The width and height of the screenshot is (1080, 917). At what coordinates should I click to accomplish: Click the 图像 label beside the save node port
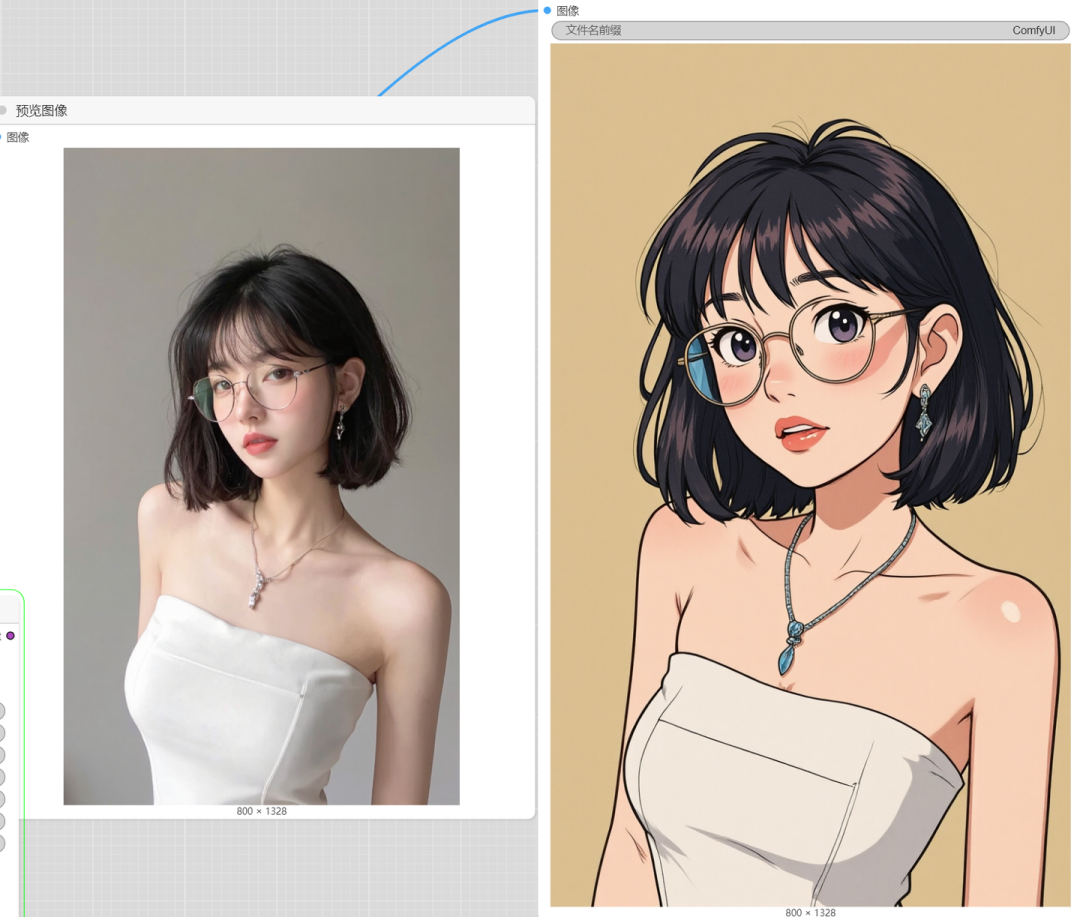pos(568,10)
